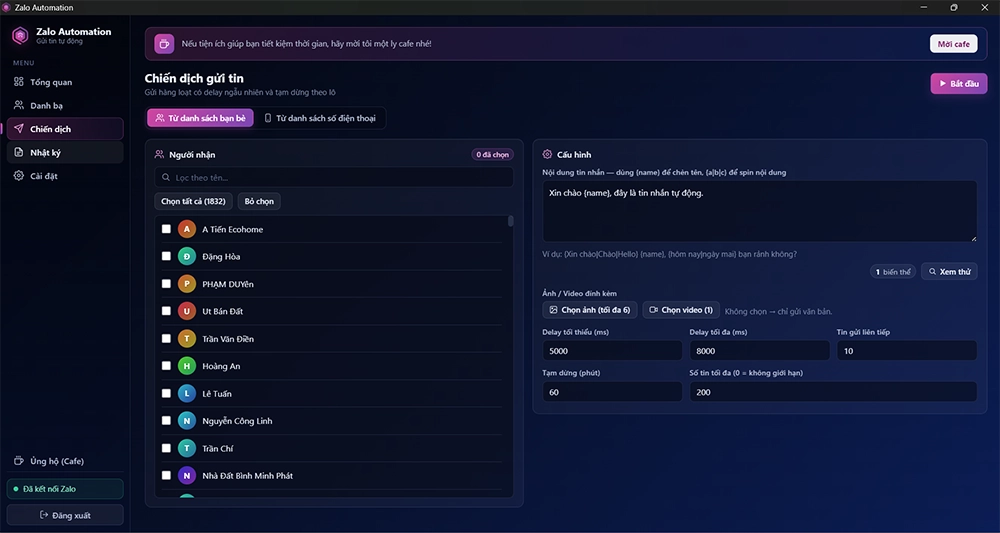The height and width of the screenshot is (533, 1000).
Task: Click the Bỏ chọn button
Action: coord(259,201)
